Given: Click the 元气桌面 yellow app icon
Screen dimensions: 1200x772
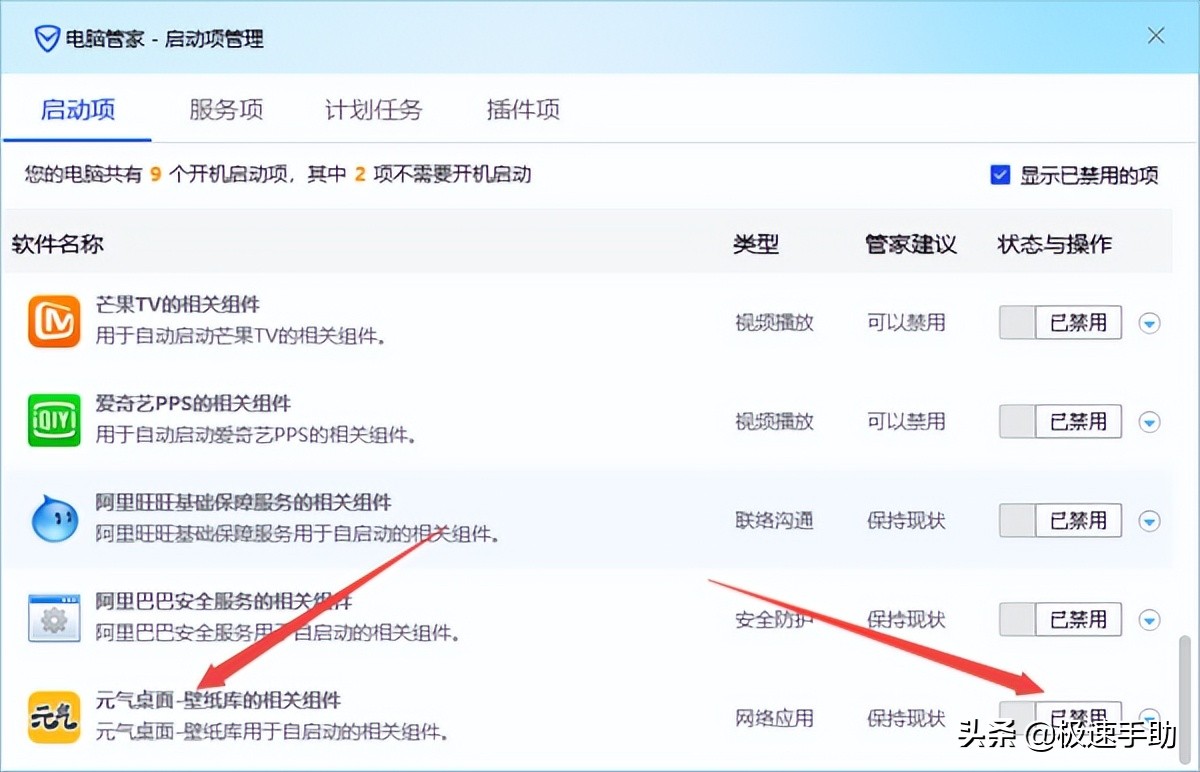Looking at the screenshot, I should pos(54,718).
